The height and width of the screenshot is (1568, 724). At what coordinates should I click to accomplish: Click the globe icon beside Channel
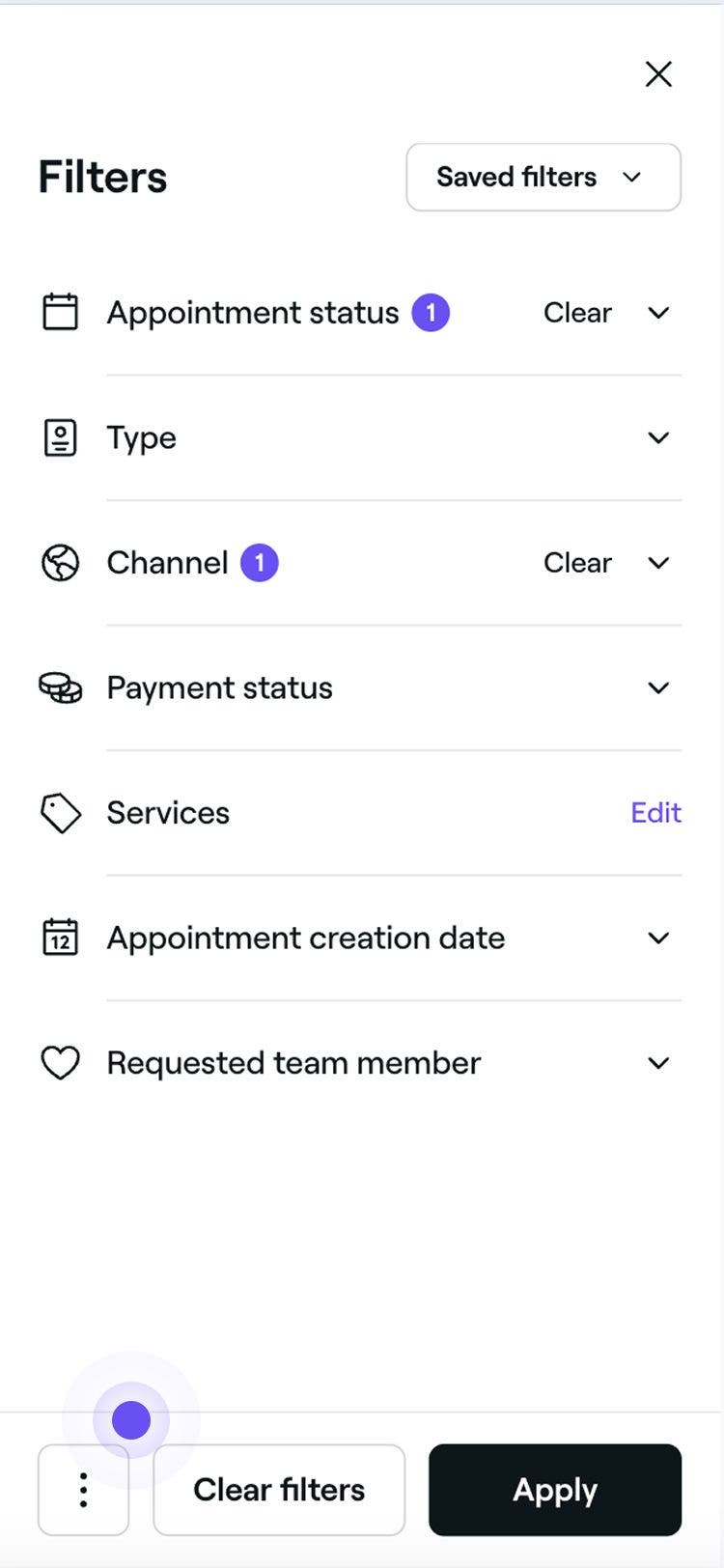60,562
